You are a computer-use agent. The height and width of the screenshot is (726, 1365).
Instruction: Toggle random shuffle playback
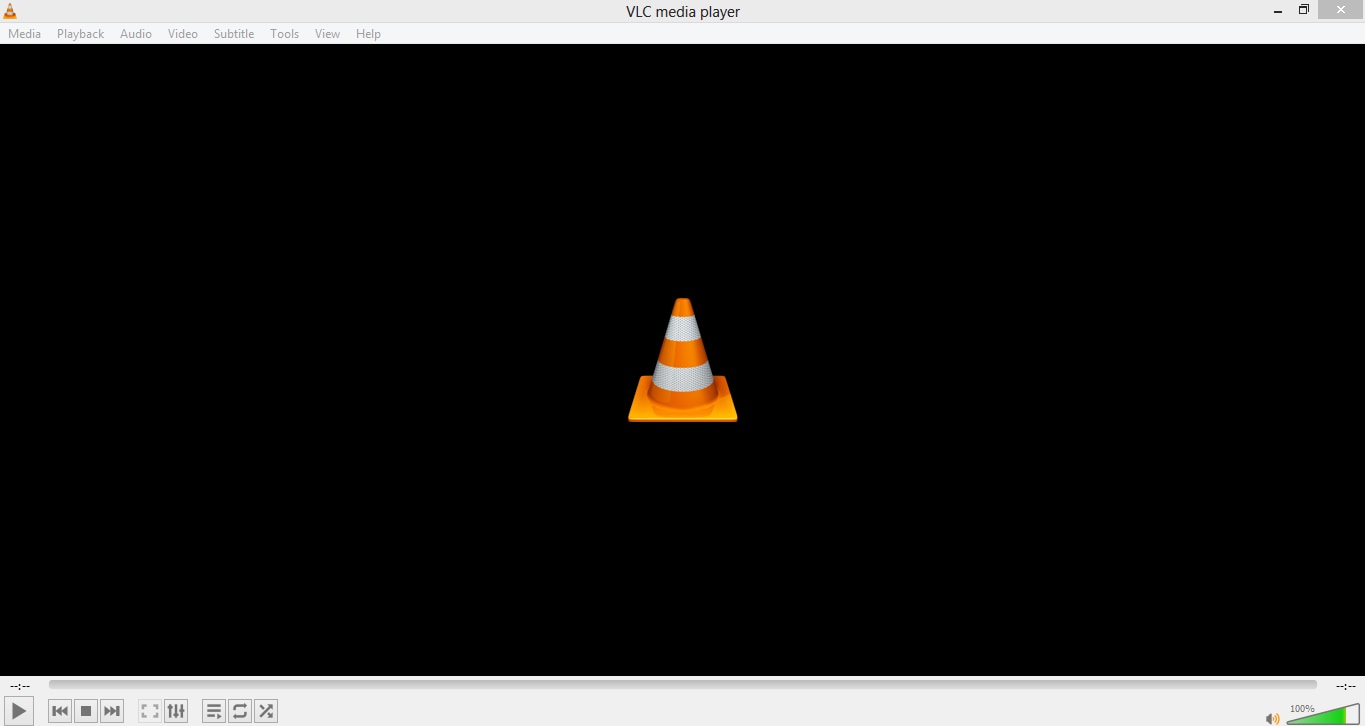[266, 711]
